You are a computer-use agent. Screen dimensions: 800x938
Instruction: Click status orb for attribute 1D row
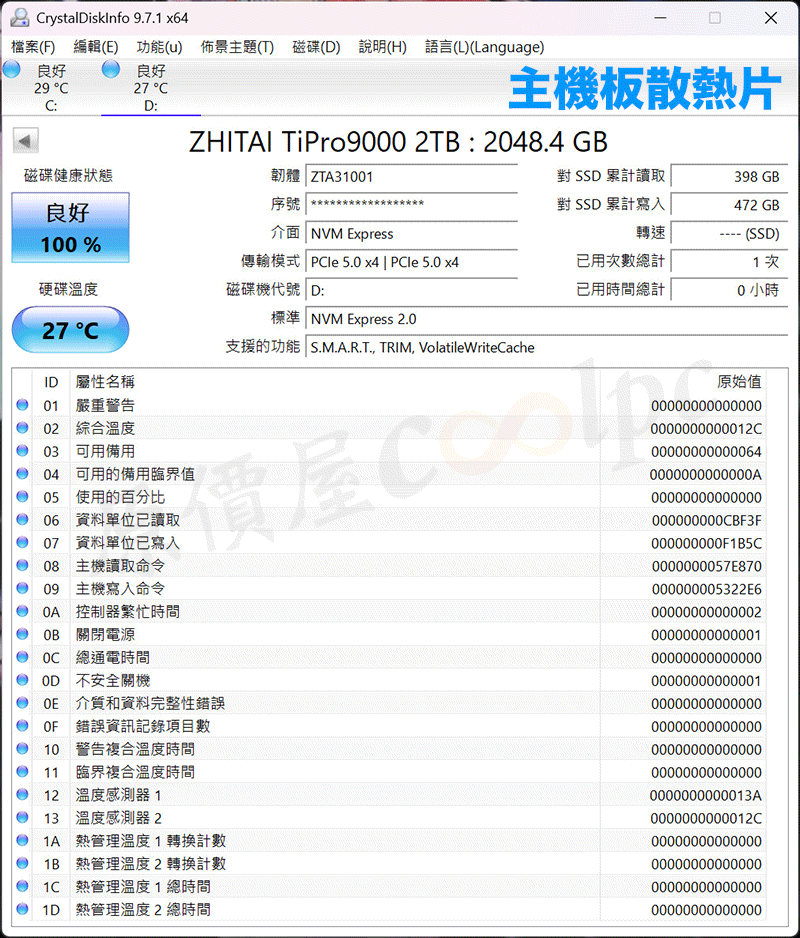[x=23, y=910]
